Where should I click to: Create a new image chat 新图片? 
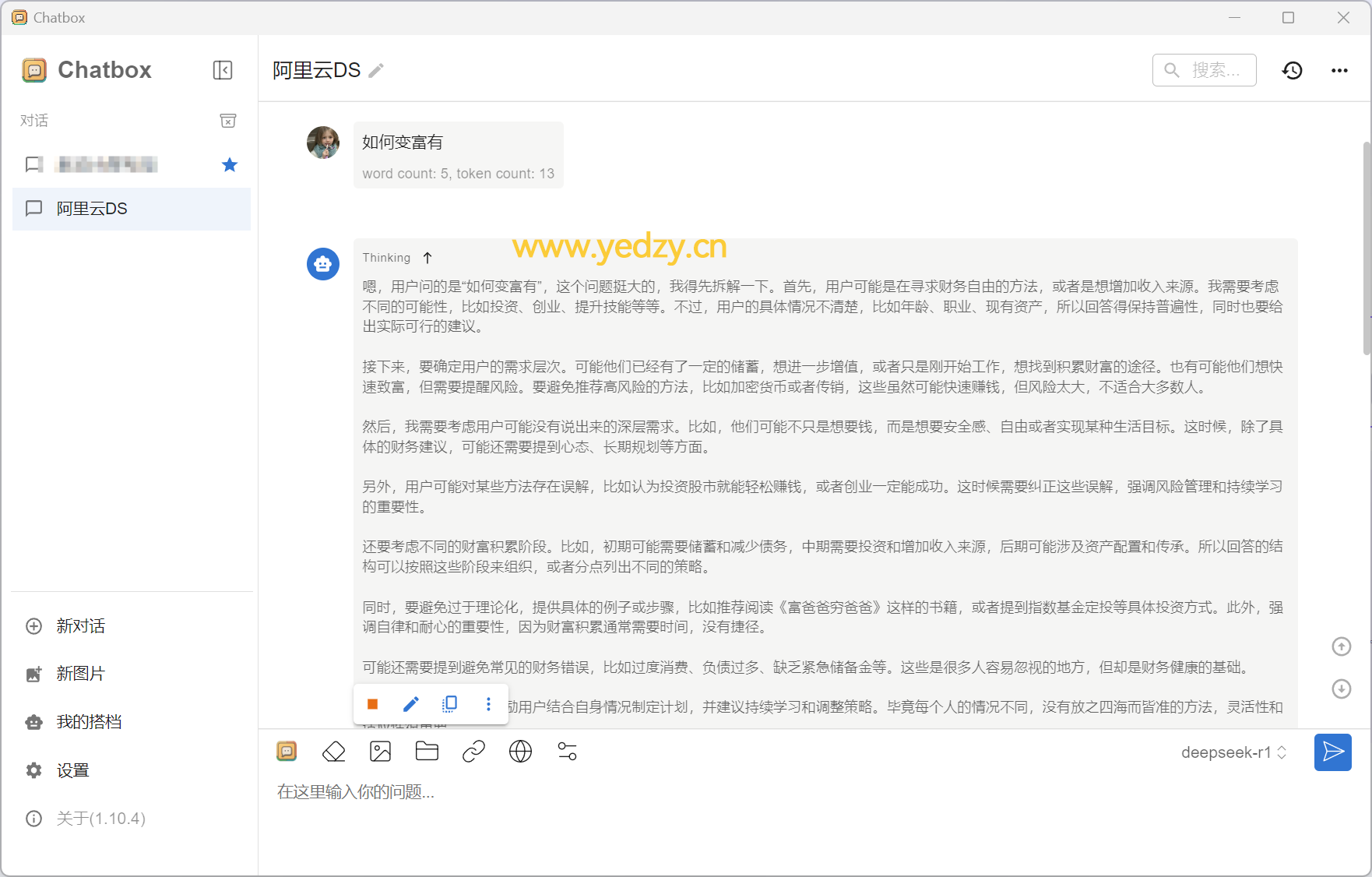(x=132, y=674)
